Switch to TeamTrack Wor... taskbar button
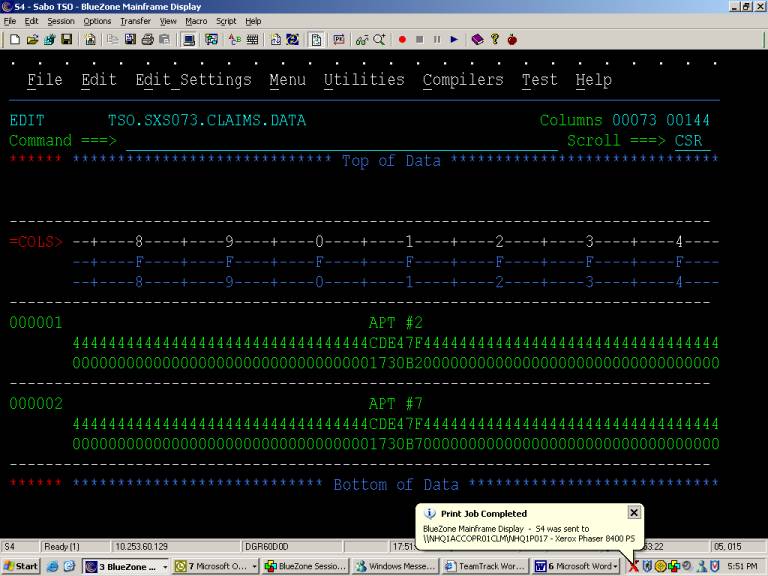The height and width of the screenshot is (576, 768). (x=485, y=566)
